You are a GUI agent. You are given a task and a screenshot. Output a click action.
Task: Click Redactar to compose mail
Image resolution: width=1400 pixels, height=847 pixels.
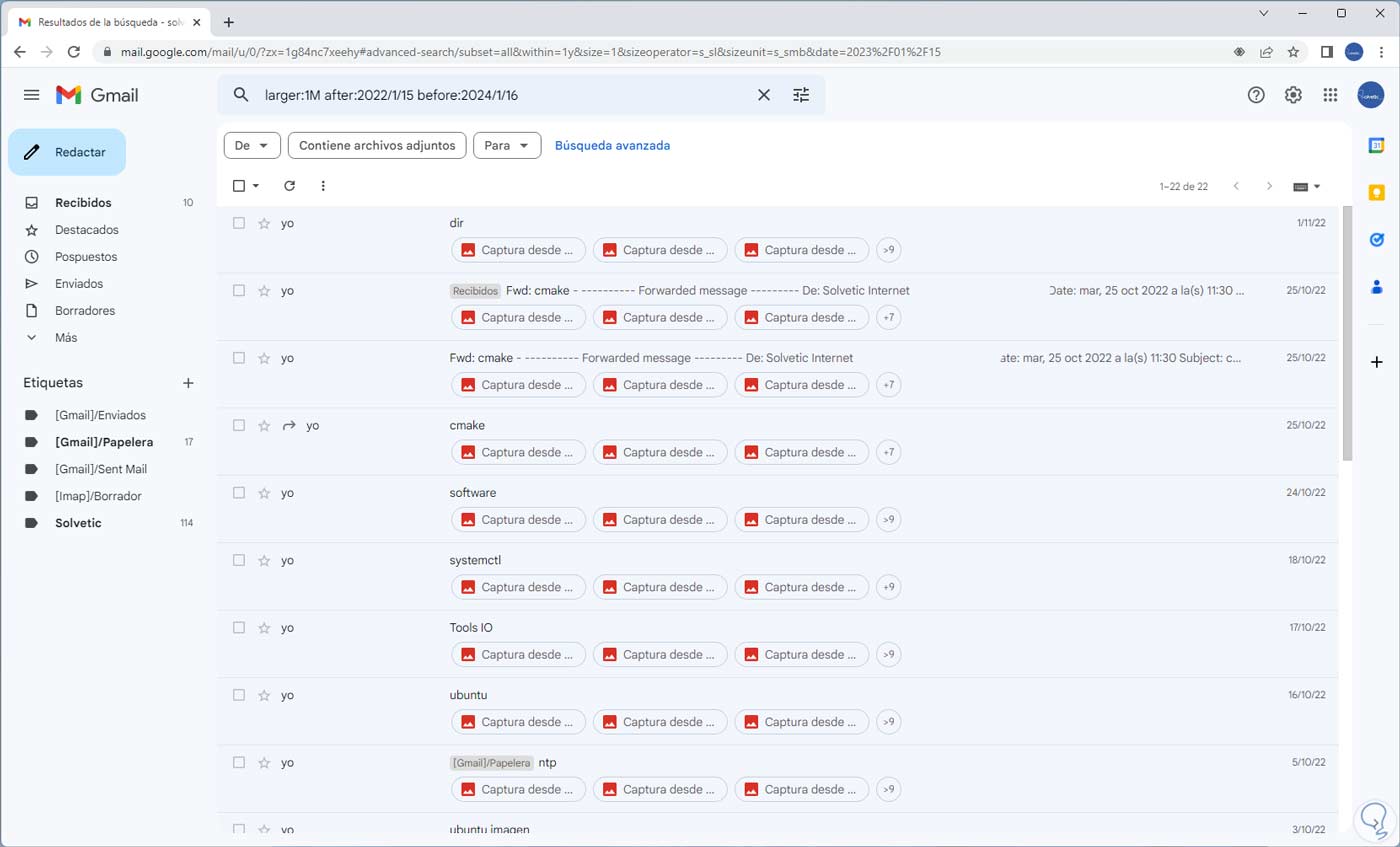point(67,152)
